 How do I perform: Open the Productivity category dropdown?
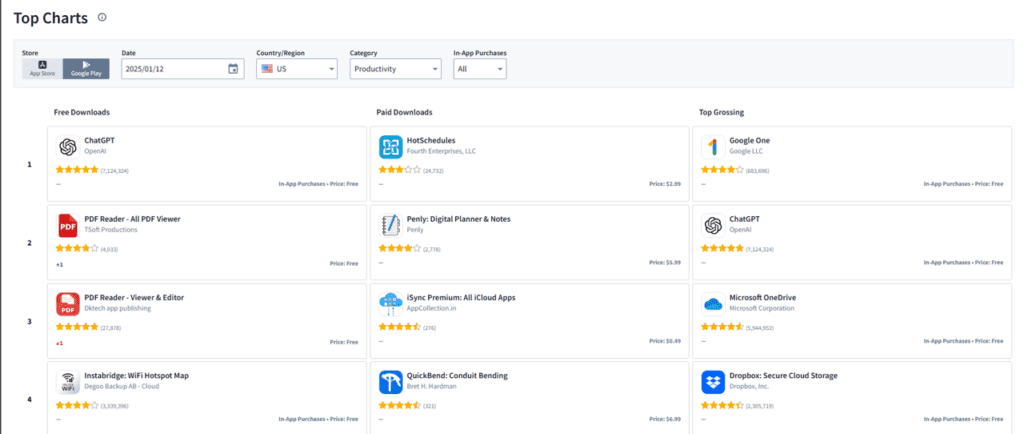[x=395, y=69]
